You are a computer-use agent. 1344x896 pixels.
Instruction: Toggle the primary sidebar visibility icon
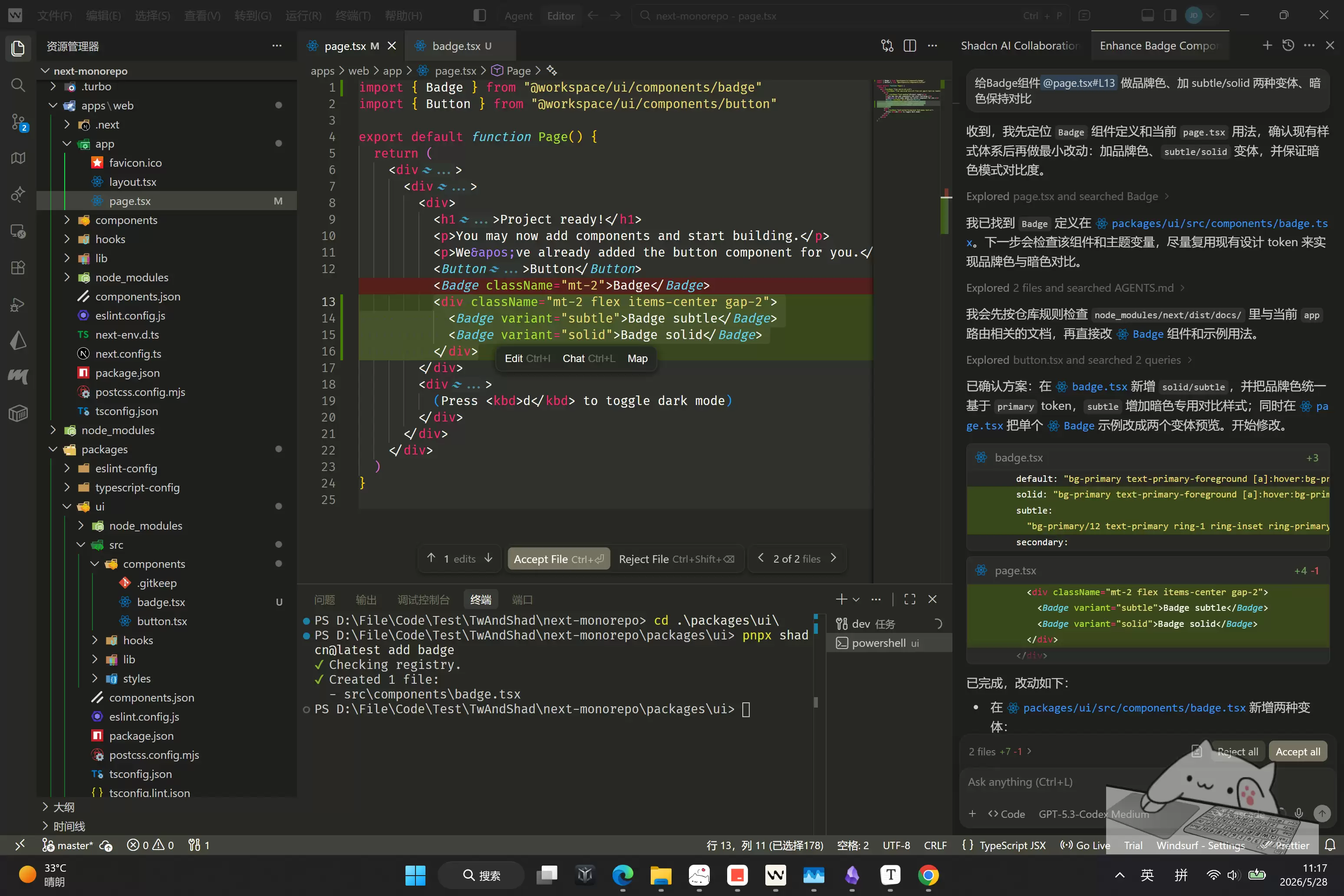[x=479, y=16]
